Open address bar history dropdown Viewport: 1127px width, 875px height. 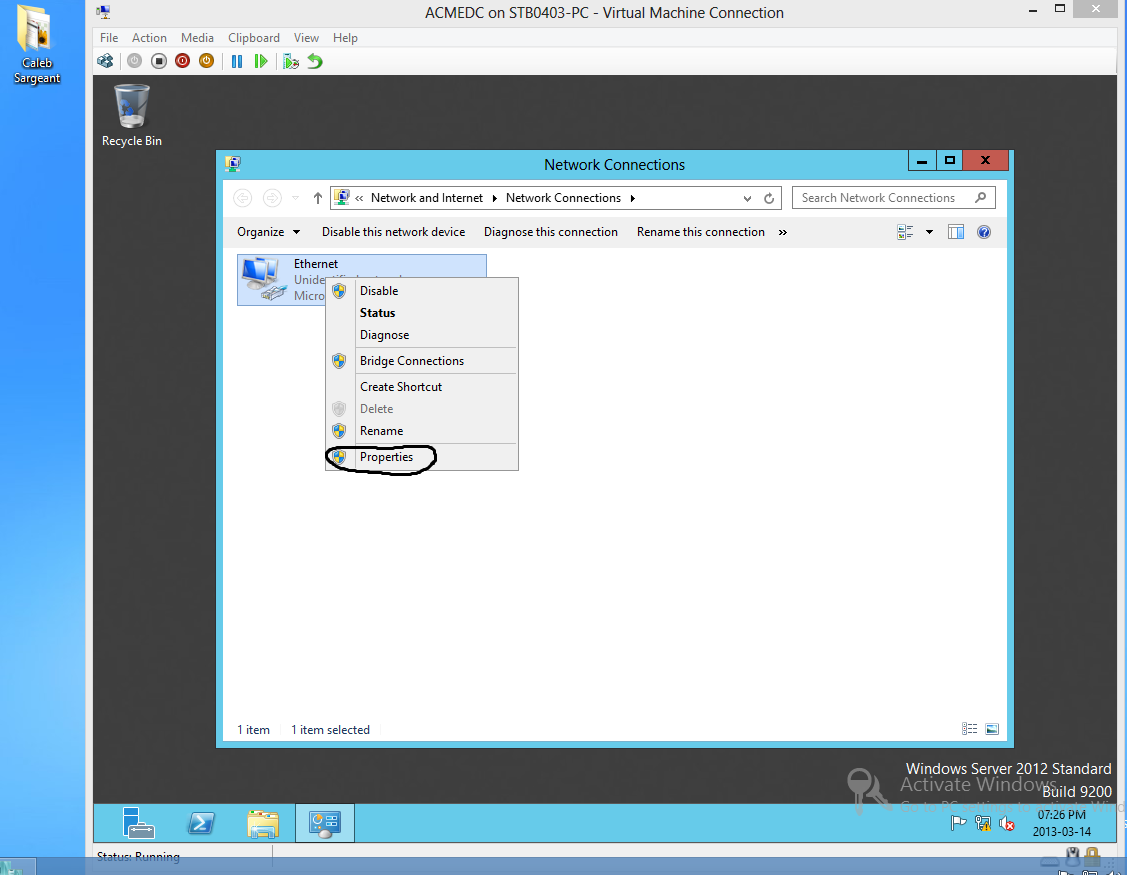point(748,198)
